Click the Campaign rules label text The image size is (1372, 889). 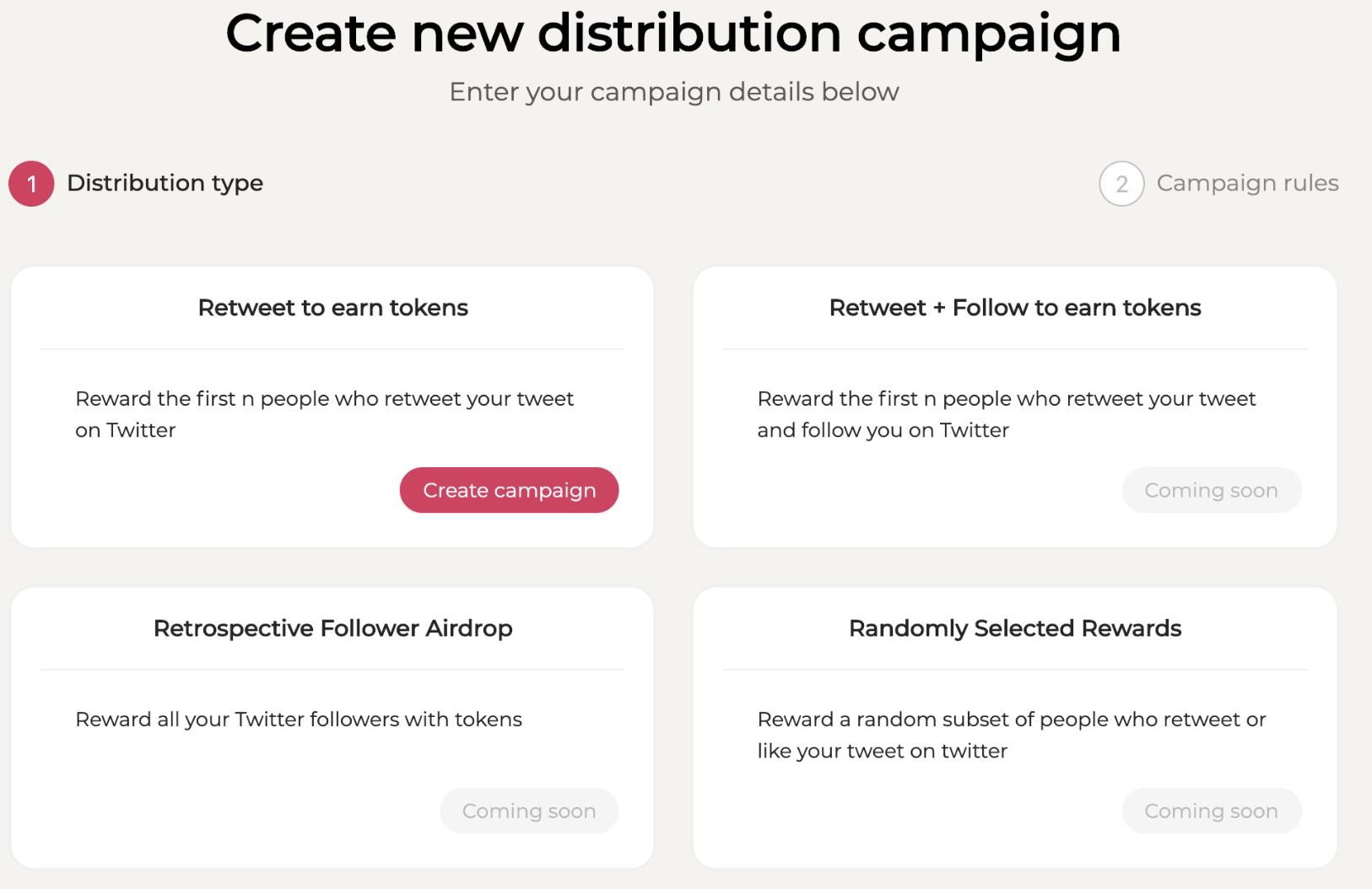[x=1248, y=183]
